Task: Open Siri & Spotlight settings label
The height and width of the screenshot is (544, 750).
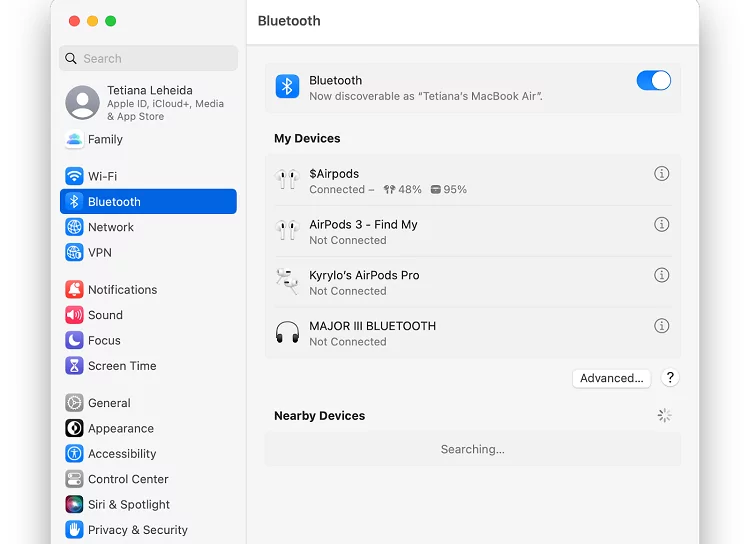Action: (x=129, y=504)
